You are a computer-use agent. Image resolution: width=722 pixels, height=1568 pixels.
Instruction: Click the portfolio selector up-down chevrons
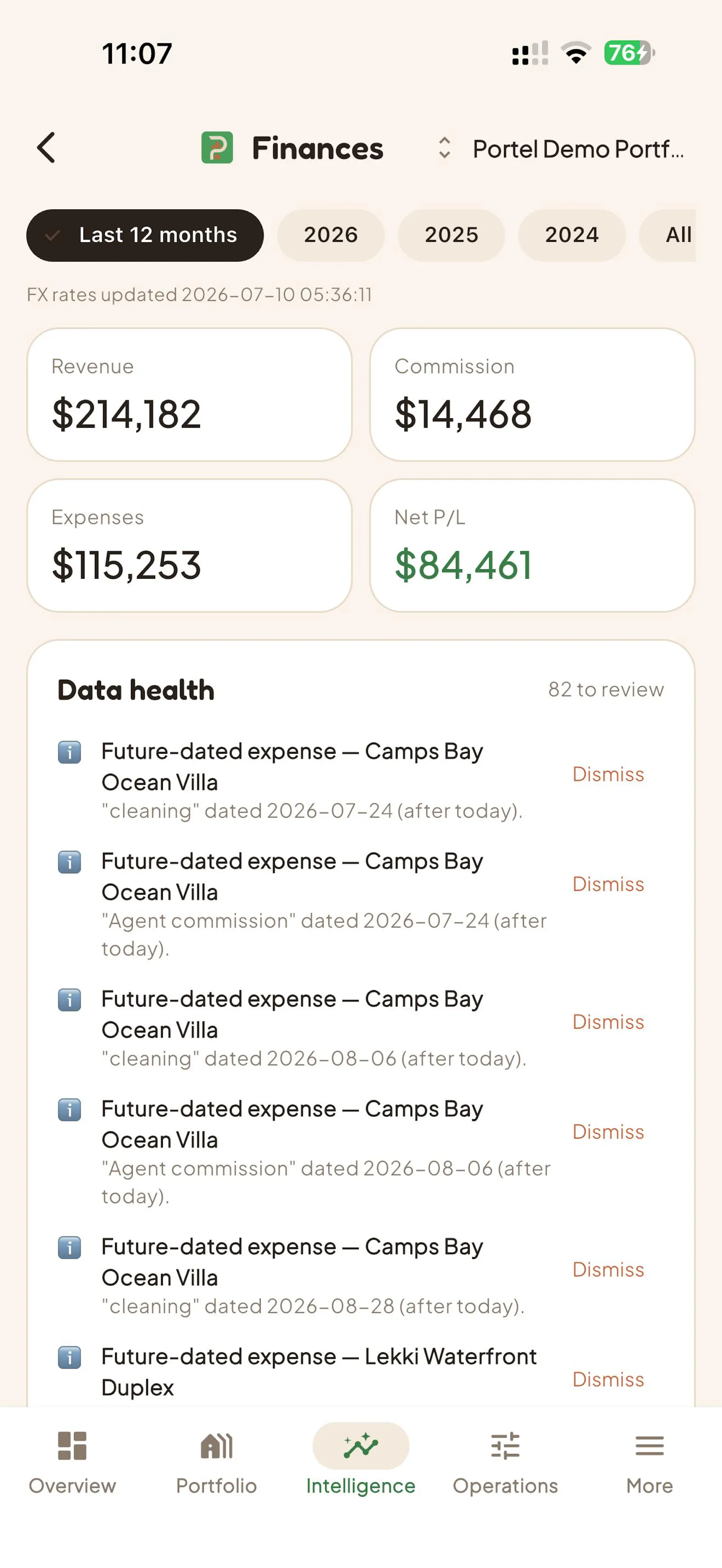pos(444,148)
